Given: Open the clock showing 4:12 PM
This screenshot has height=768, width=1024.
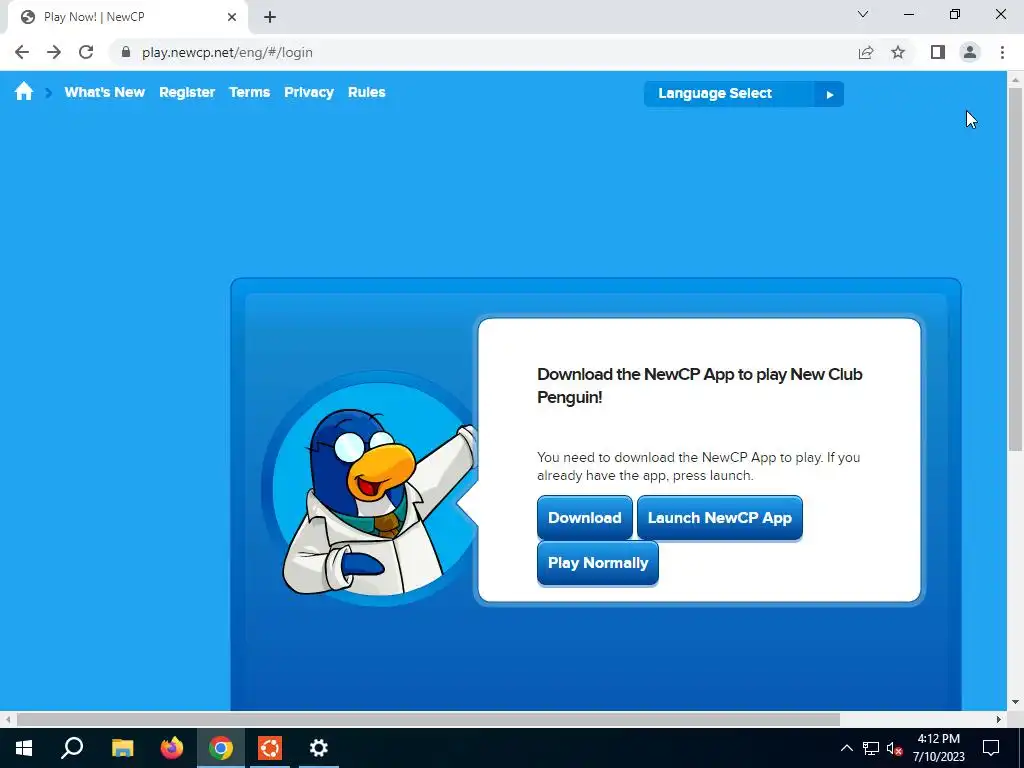Looking at the screenshot, I should click(x=938, y=748).
